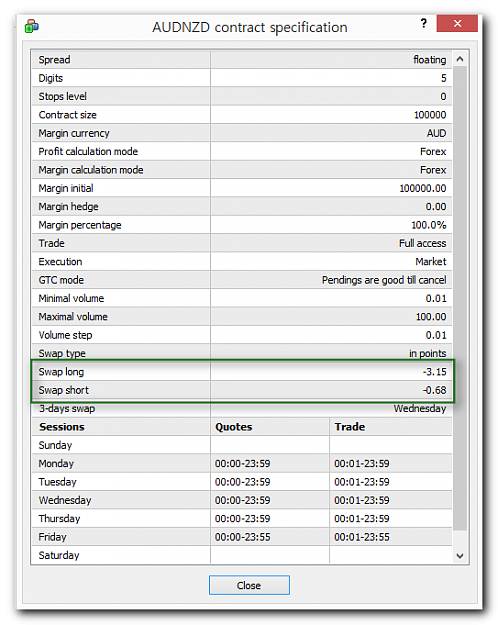Click the Swap type value 'in points'
Screen dimensions: 498x625
click(x=427, y=353)
